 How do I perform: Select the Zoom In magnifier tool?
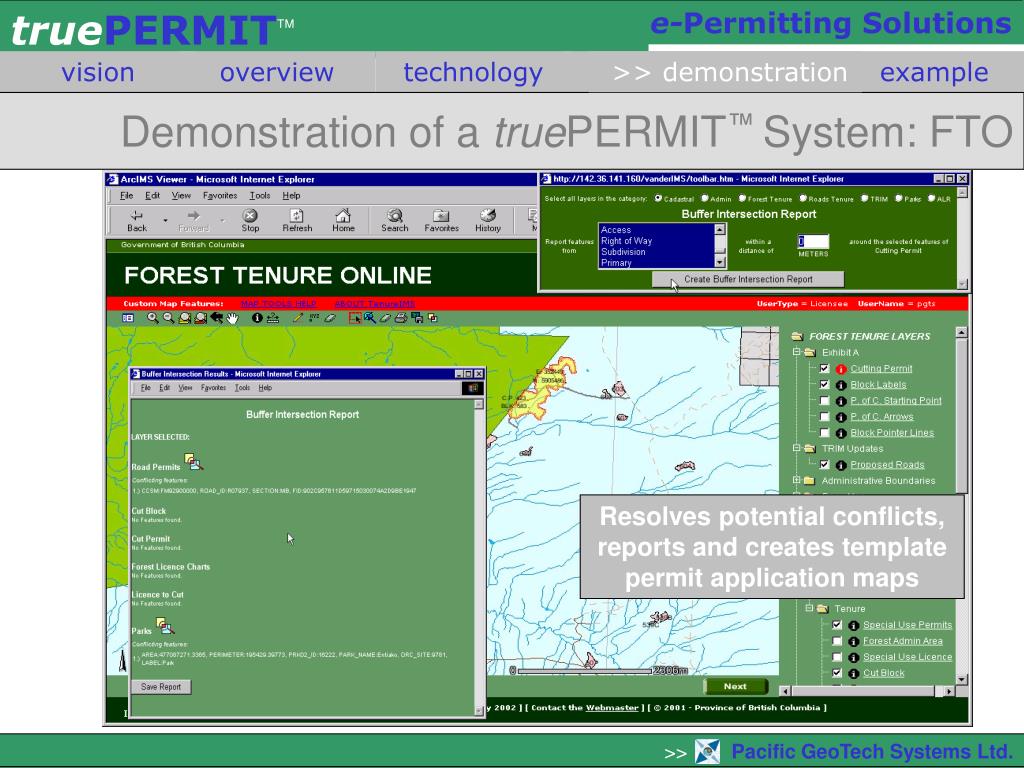[x=152, y=318]
